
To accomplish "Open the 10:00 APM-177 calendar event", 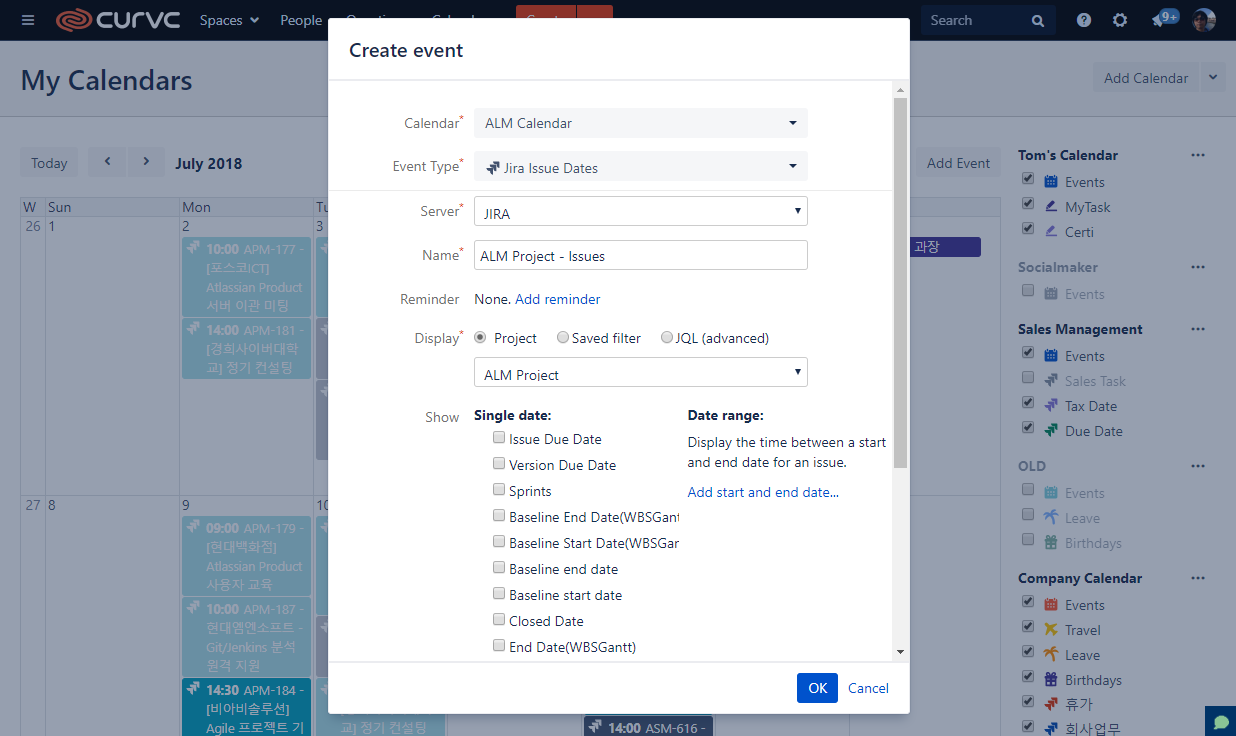I will (247, 277).
